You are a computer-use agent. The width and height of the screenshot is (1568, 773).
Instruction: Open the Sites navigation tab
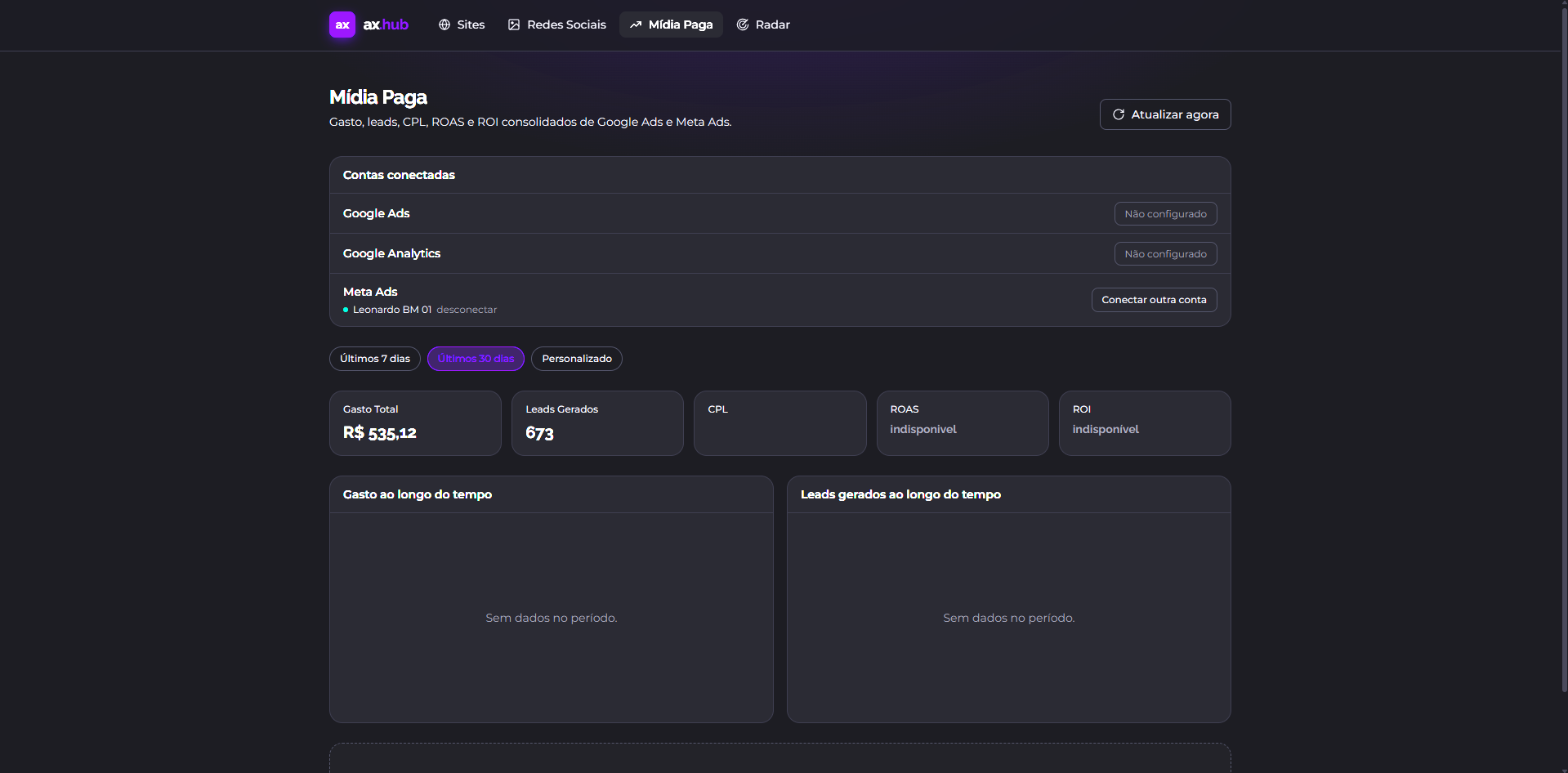click(x=462, y=25)
